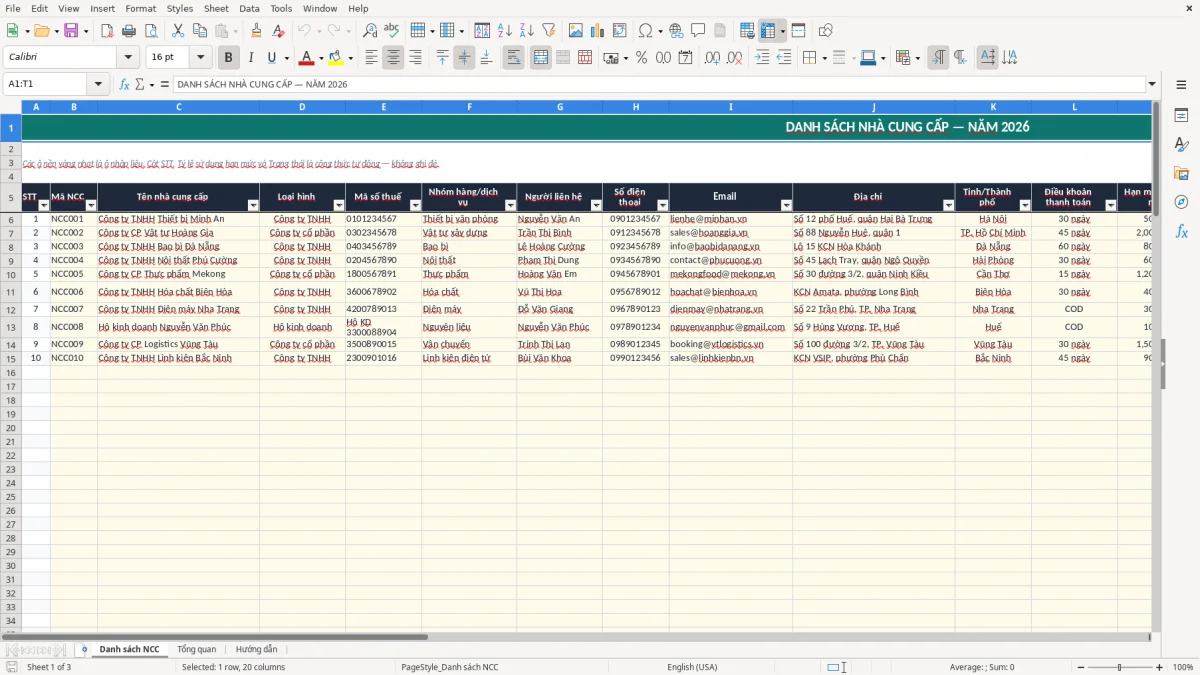Click the Font Color red swatch

306,58
